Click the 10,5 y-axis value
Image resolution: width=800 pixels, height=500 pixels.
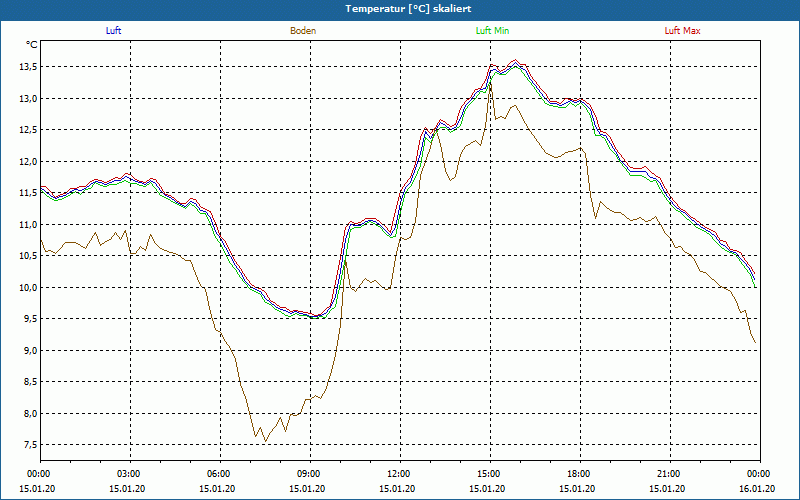[x=28, y=256]
